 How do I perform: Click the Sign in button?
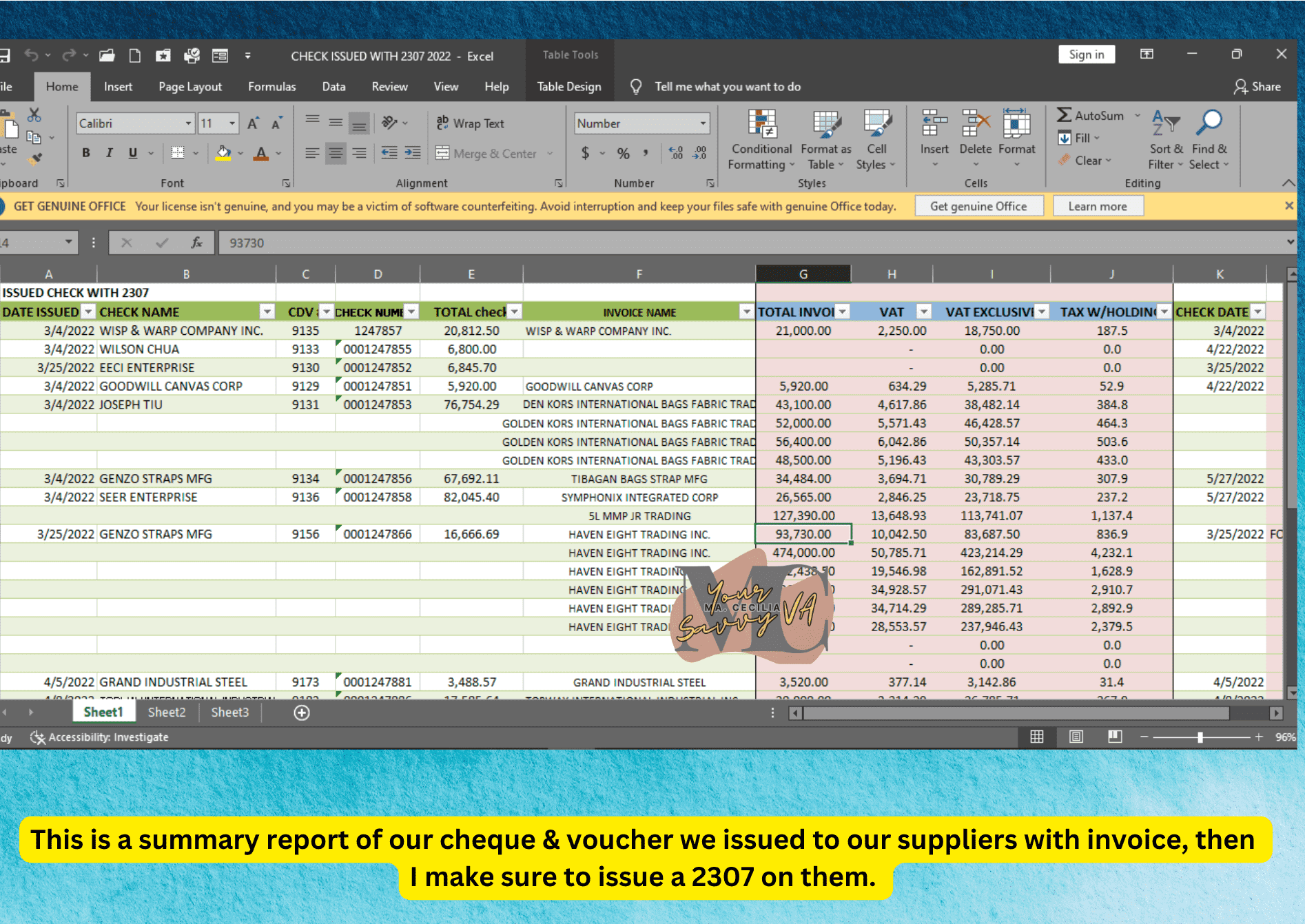click(1087, 54)
